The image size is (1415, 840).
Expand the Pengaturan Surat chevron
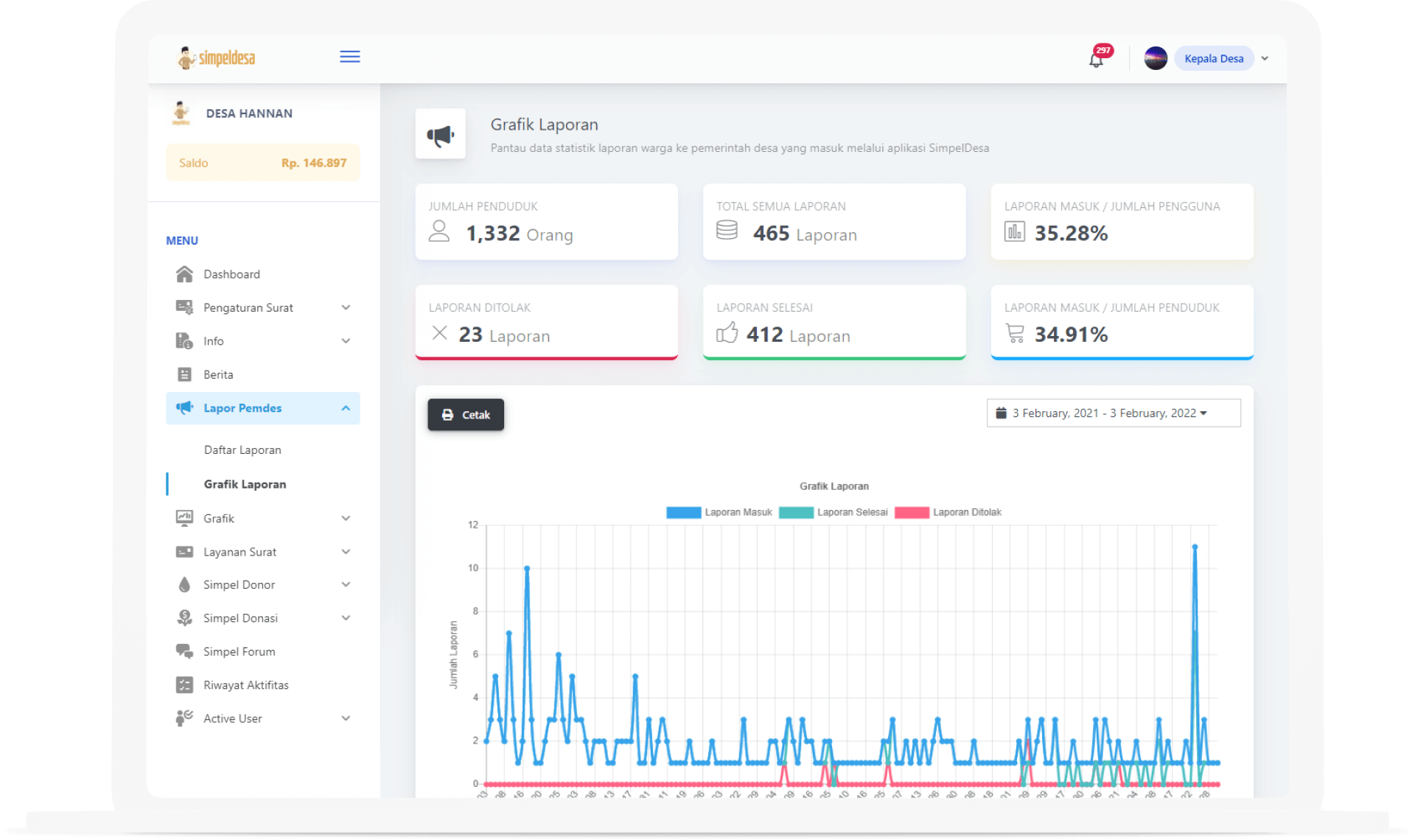(346, 307)
